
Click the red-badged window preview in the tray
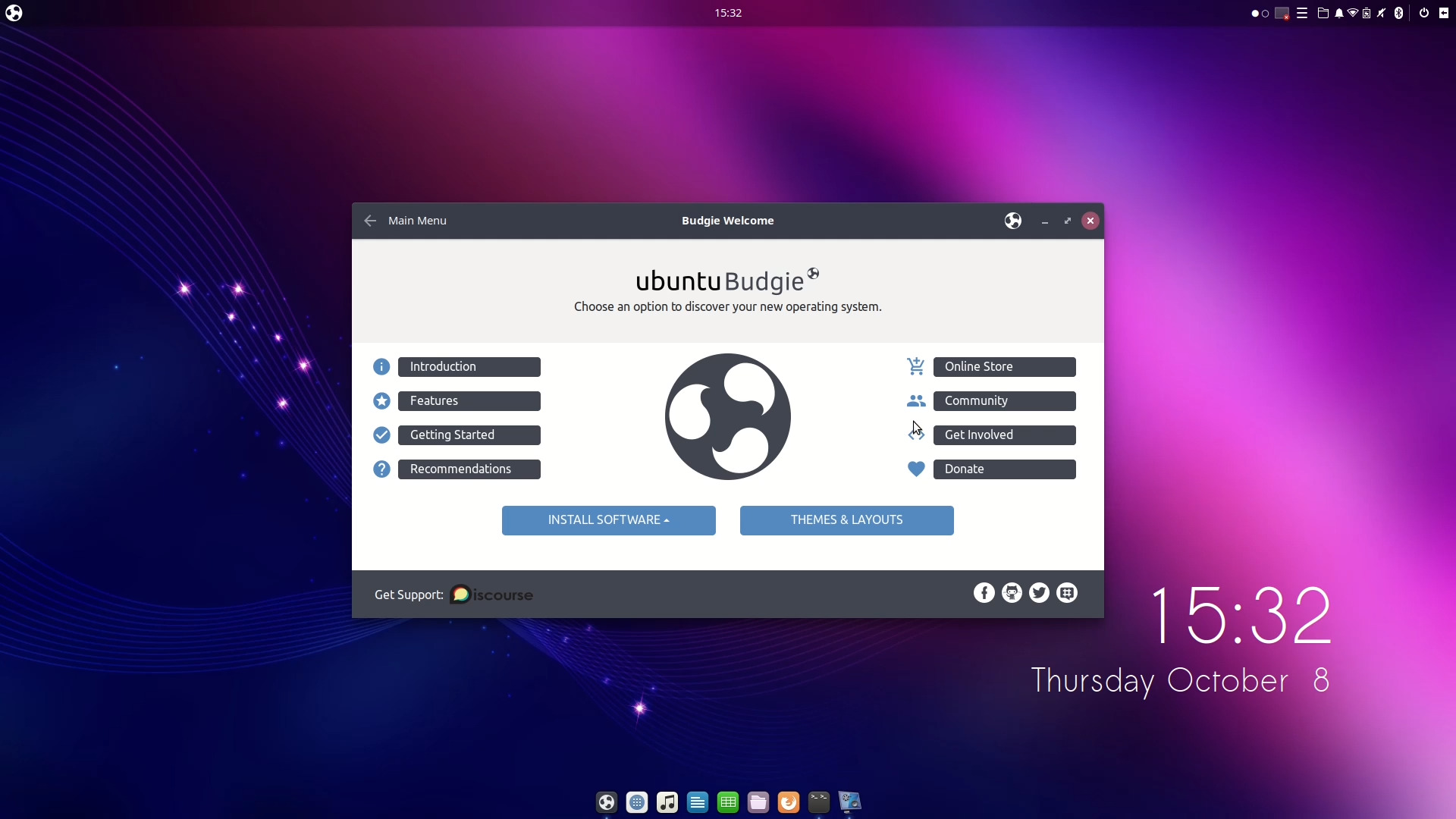coord(1282,13)
